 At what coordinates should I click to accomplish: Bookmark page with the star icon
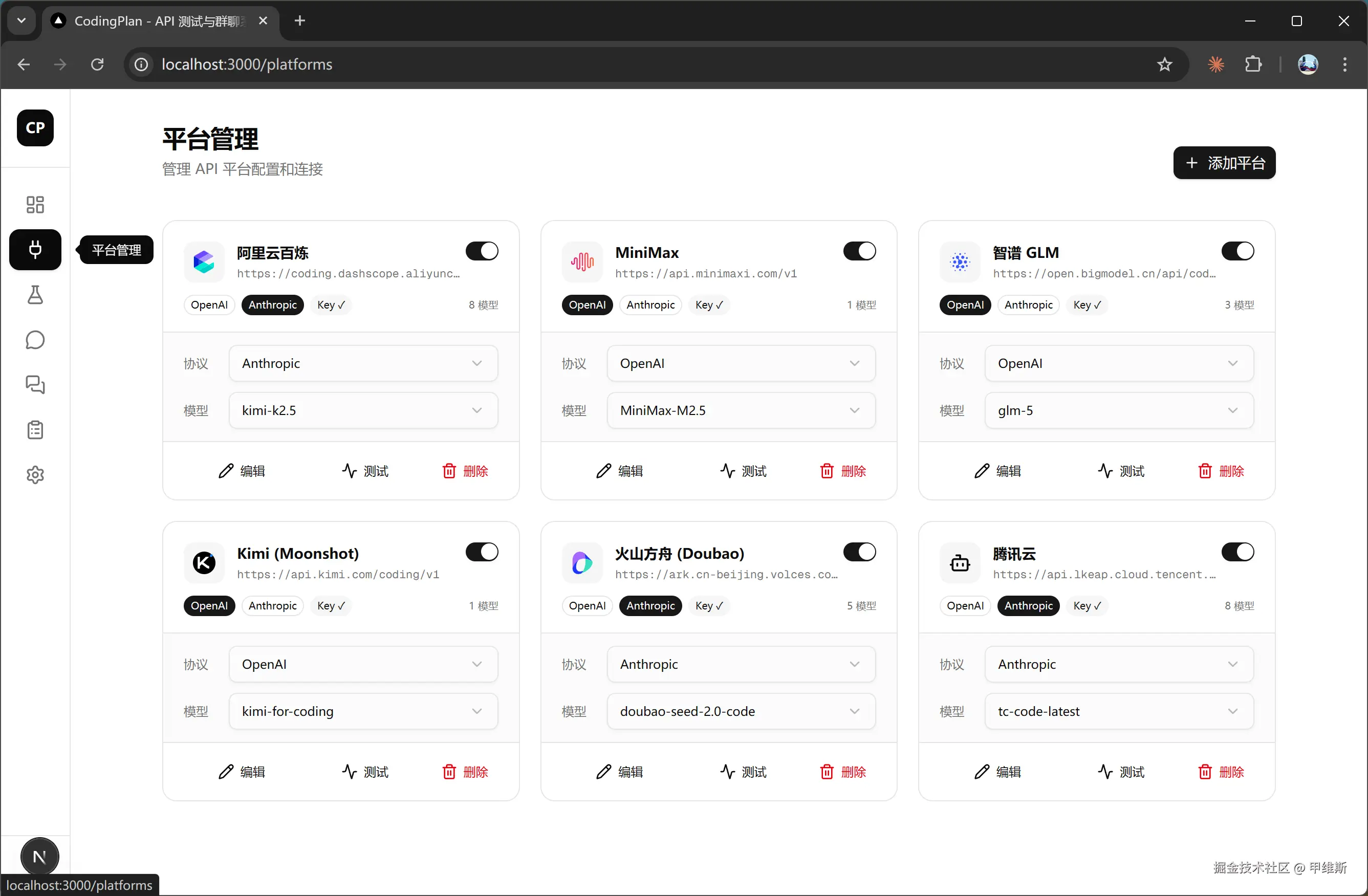point(1164,64)
